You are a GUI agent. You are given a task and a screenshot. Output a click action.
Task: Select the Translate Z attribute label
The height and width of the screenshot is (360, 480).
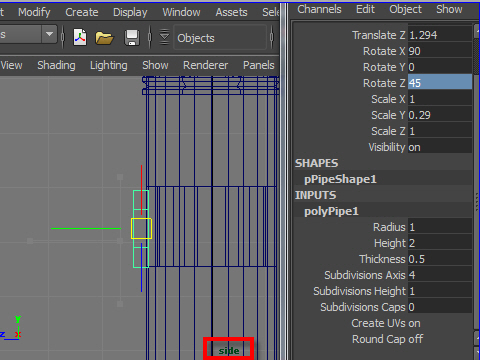coord(379,35)
